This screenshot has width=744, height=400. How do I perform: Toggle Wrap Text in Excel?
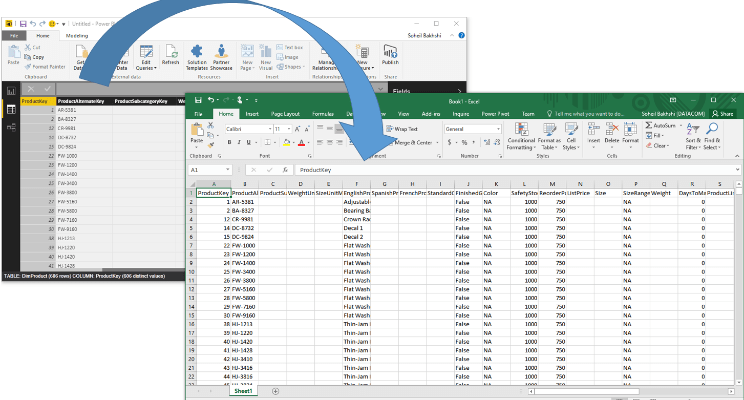(x=401, y=129)
